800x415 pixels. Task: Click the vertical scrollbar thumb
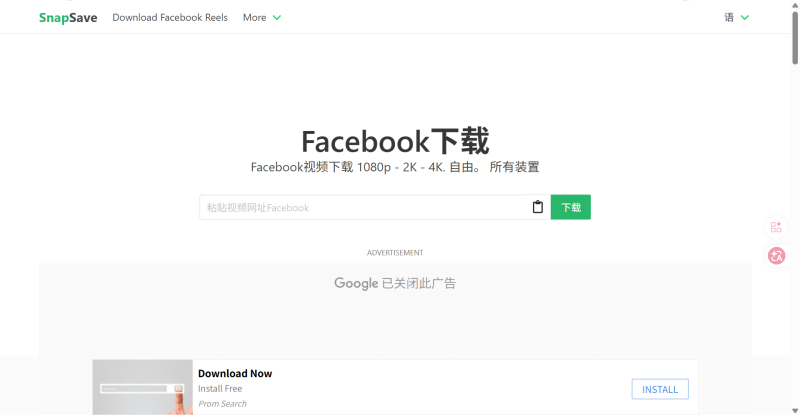point(795,38)
